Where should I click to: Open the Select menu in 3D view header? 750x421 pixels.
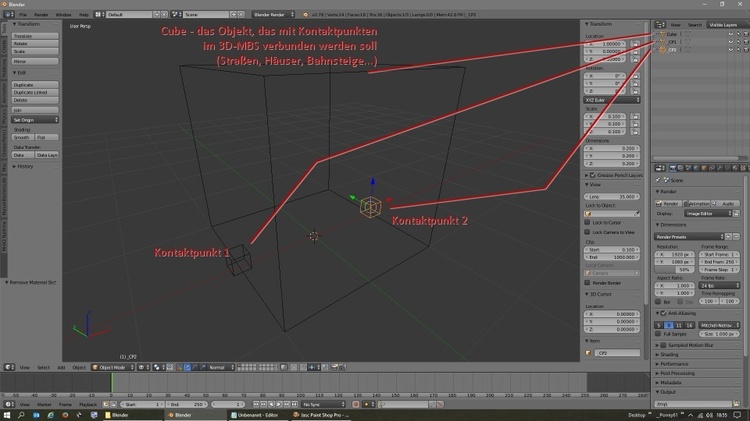44,367
